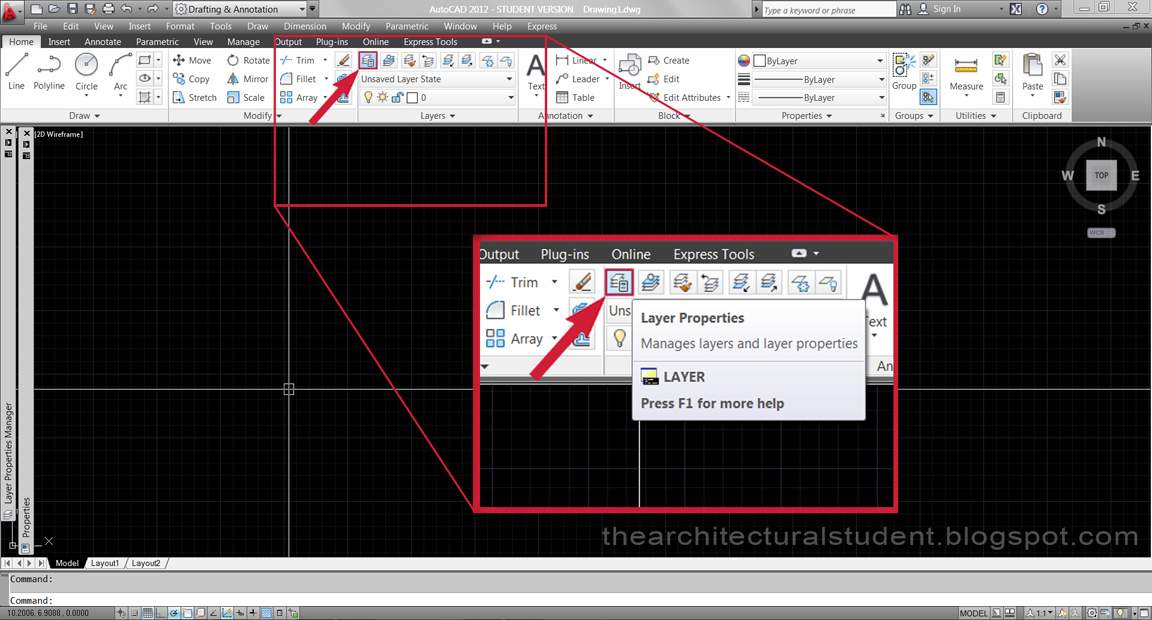Toggle Snap Mode in status bar
The height and width of the screenshot is (620, 1152).
[134, 613]
